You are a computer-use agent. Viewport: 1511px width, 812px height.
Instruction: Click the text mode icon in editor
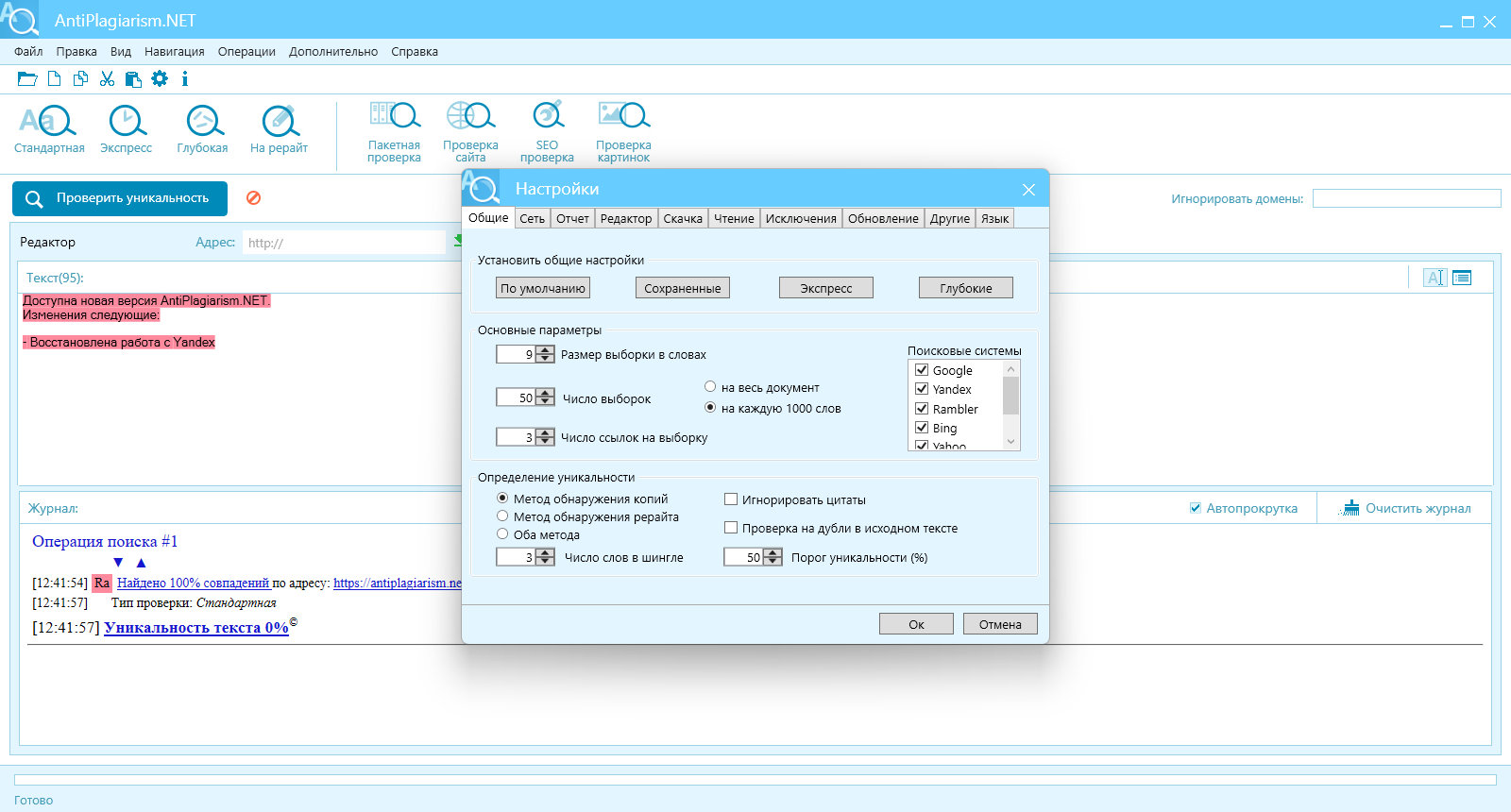point(1435,278)
